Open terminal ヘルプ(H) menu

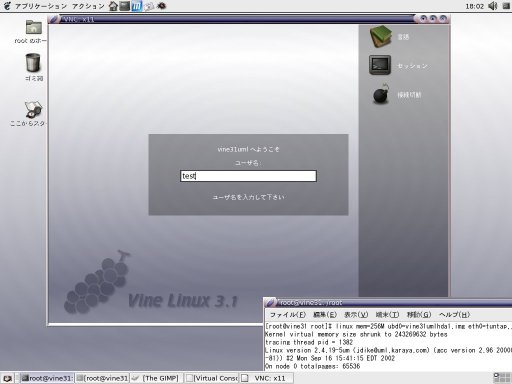click(454, 315)
